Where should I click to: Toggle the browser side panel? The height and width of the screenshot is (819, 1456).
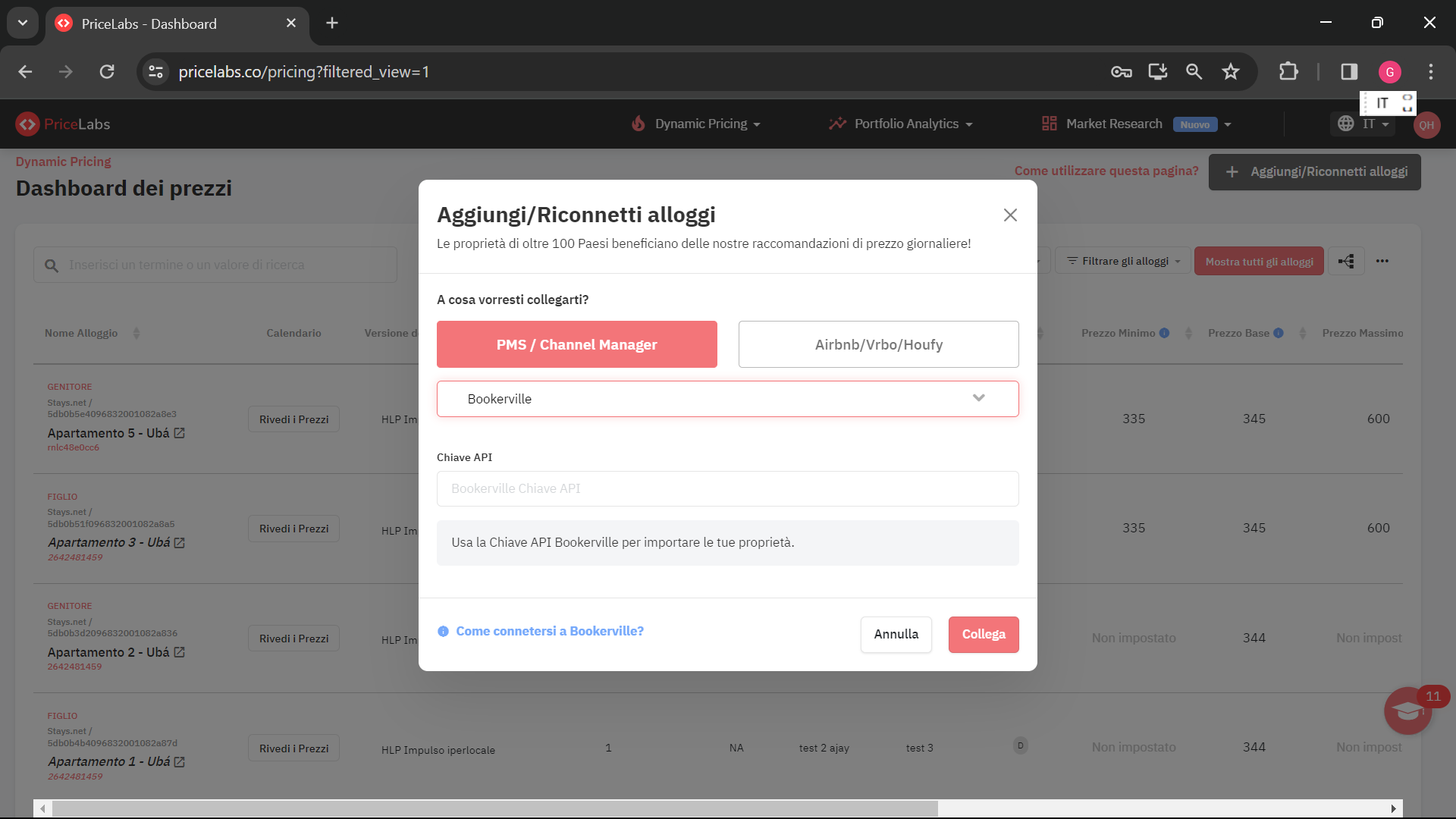(x=1349, y=71)
